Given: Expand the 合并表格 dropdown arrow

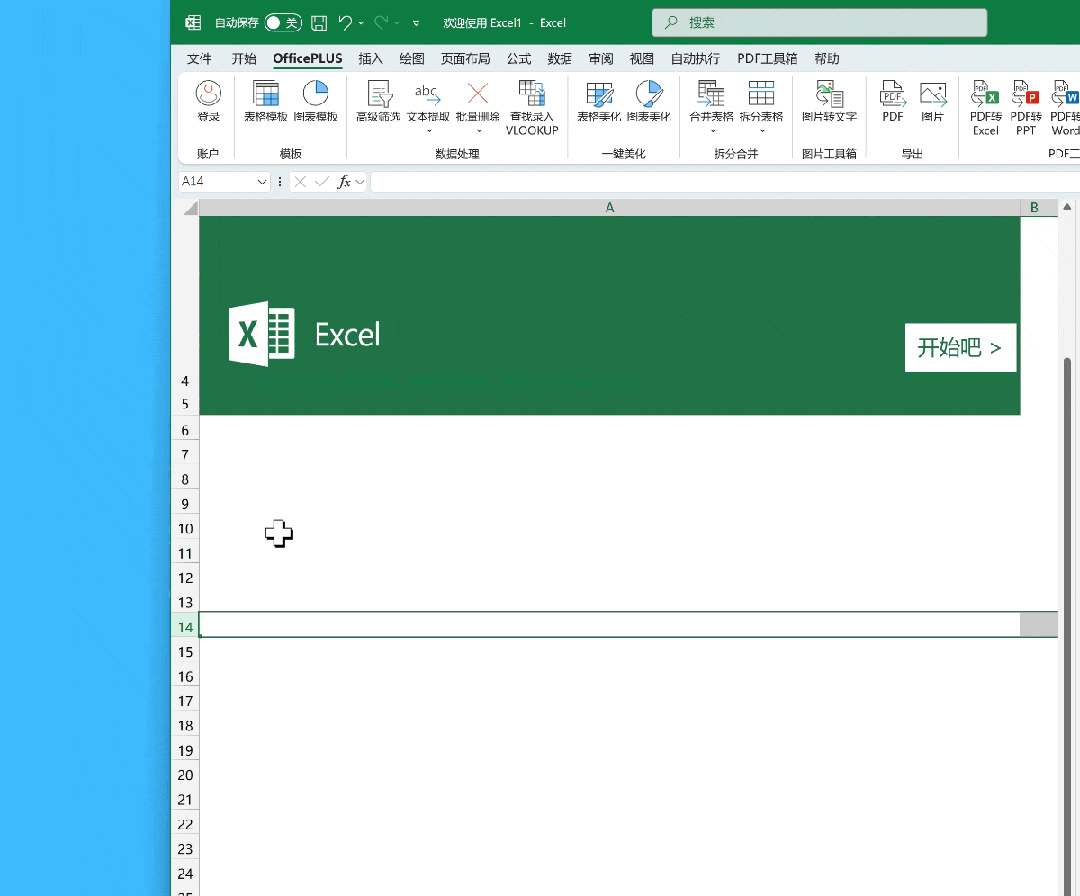Looking at the screenshot, I should point(712,131).
